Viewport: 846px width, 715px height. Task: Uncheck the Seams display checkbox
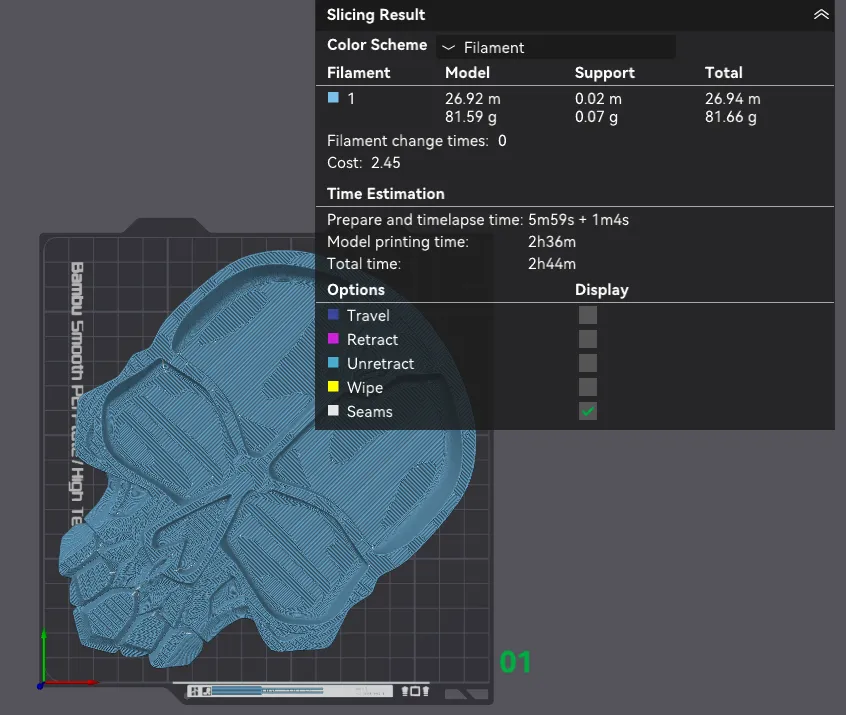[x=588, y=411]
